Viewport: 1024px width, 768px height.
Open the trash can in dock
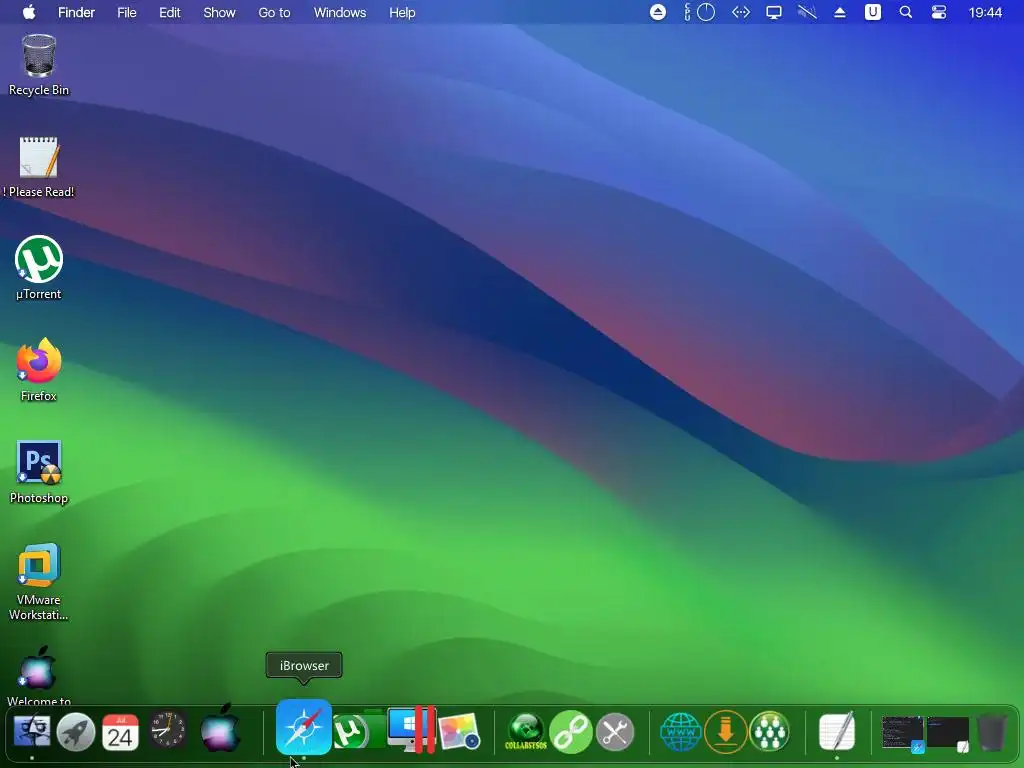tap(991, 732)
